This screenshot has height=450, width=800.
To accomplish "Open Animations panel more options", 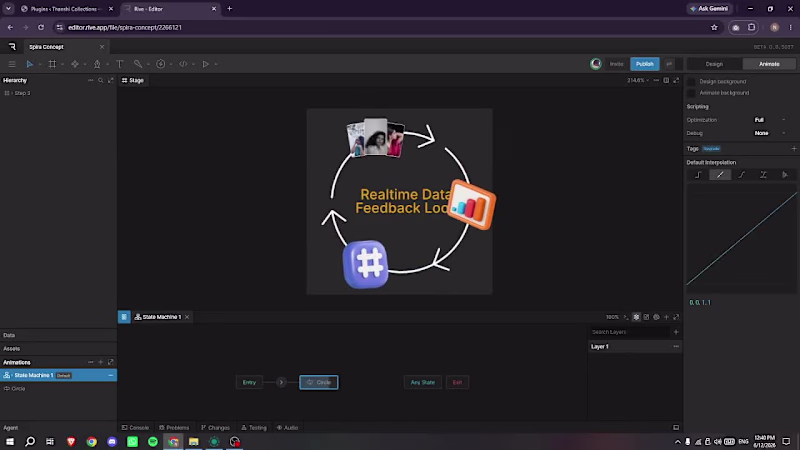I will pos(90,362).
